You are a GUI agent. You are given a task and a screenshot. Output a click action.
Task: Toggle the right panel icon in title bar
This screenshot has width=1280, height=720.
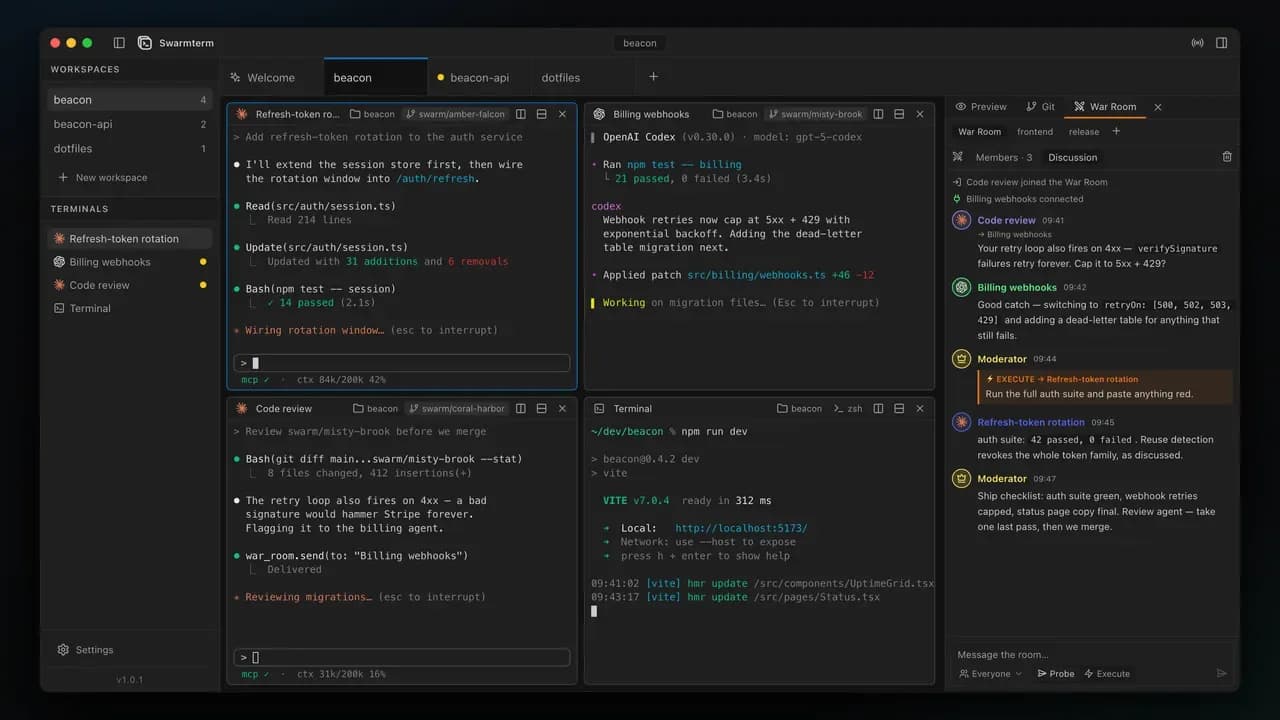[1221, 43]
